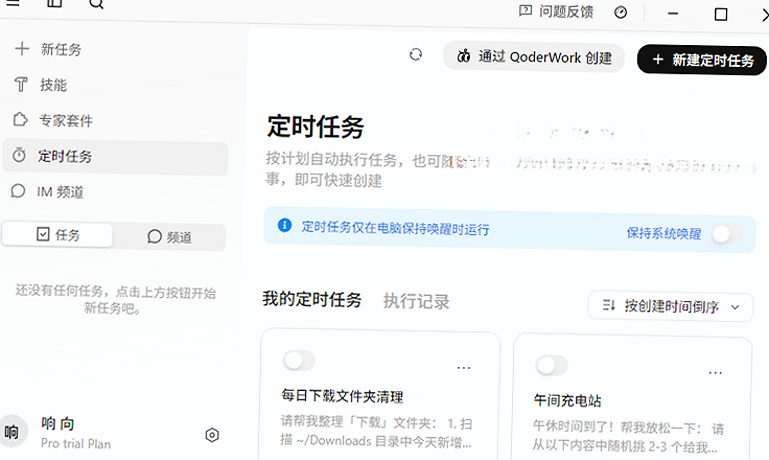Start a 新任务 from the sidebar
Image resolution: width=769 pixels, height=460 pixels.
[x=48, y=49]
